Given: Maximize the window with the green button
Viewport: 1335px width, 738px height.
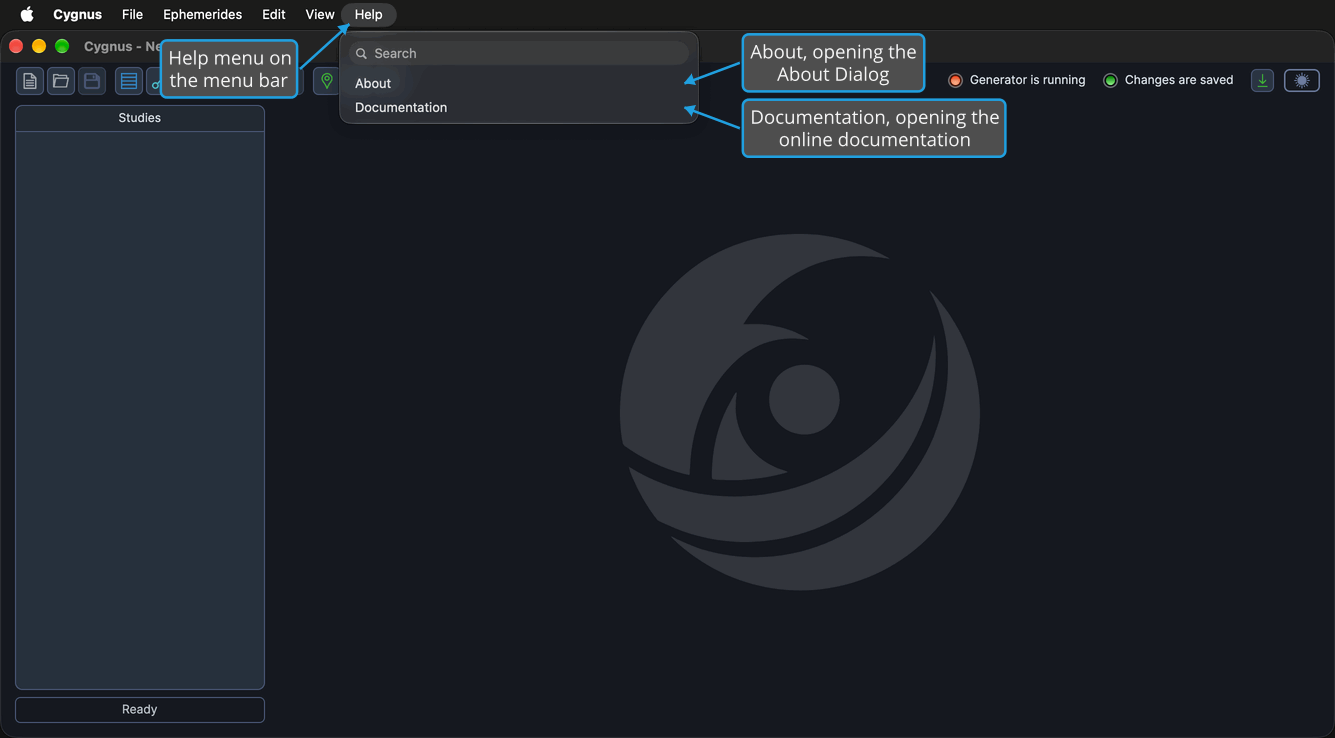Looking at the screenshot, I should 62,46.
